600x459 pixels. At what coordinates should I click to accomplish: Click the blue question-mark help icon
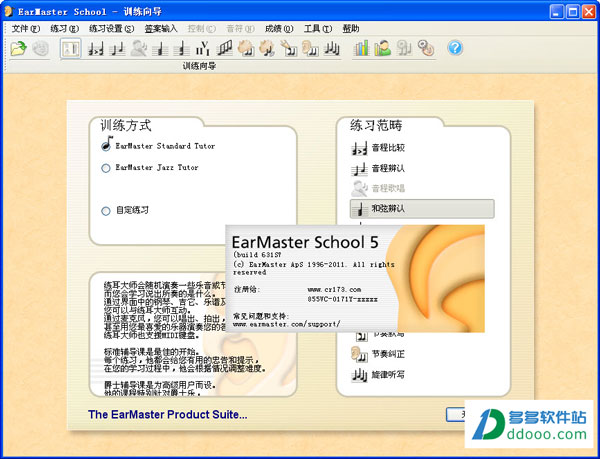(x=455, y=48)
